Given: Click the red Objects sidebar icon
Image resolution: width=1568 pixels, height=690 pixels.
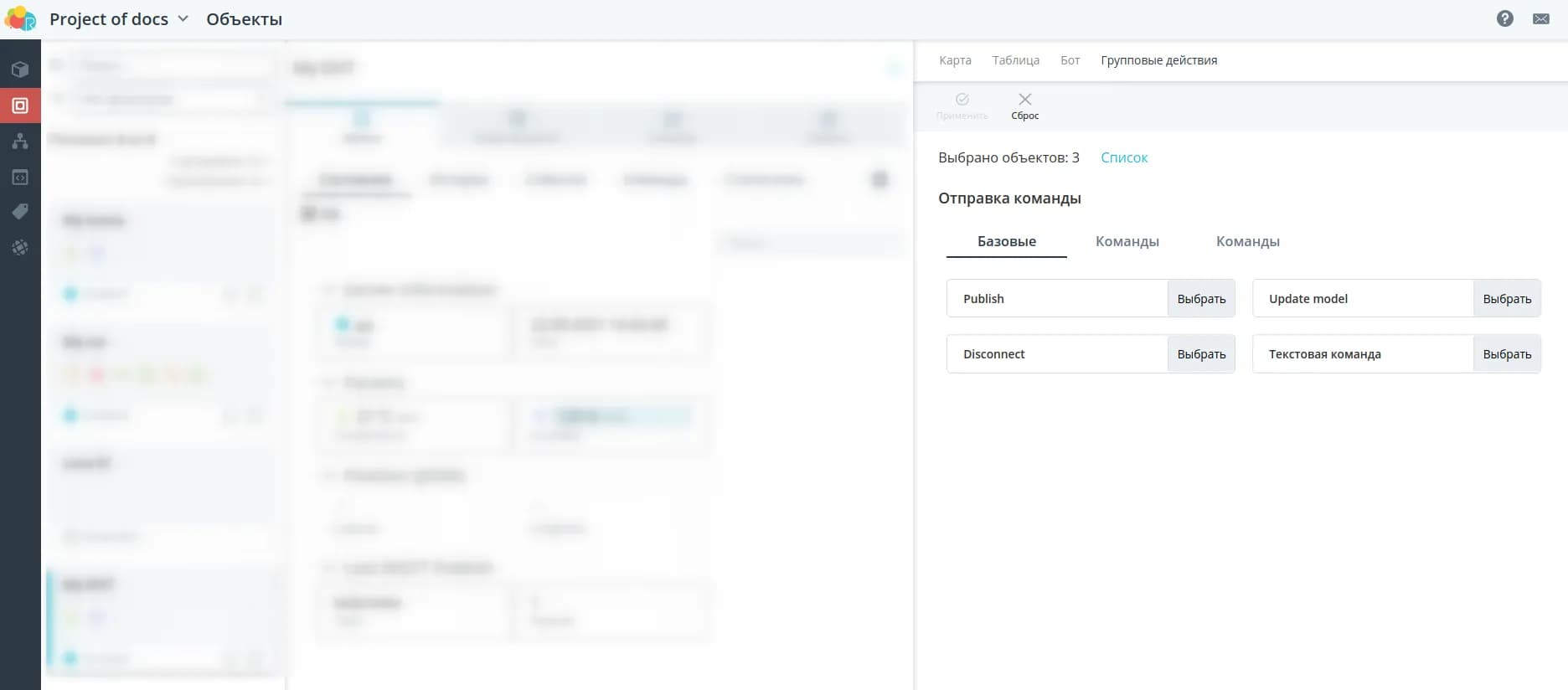Looking at the screenshot, I should click(20, 106).
